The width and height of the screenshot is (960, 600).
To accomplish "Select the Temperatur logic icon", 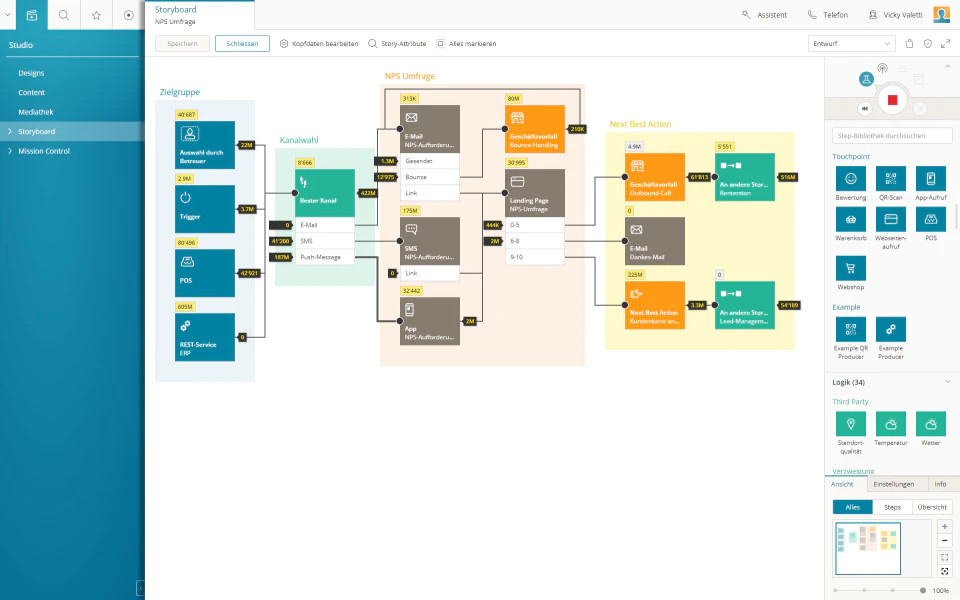I will pyautogui.click(x=891, y=424).
